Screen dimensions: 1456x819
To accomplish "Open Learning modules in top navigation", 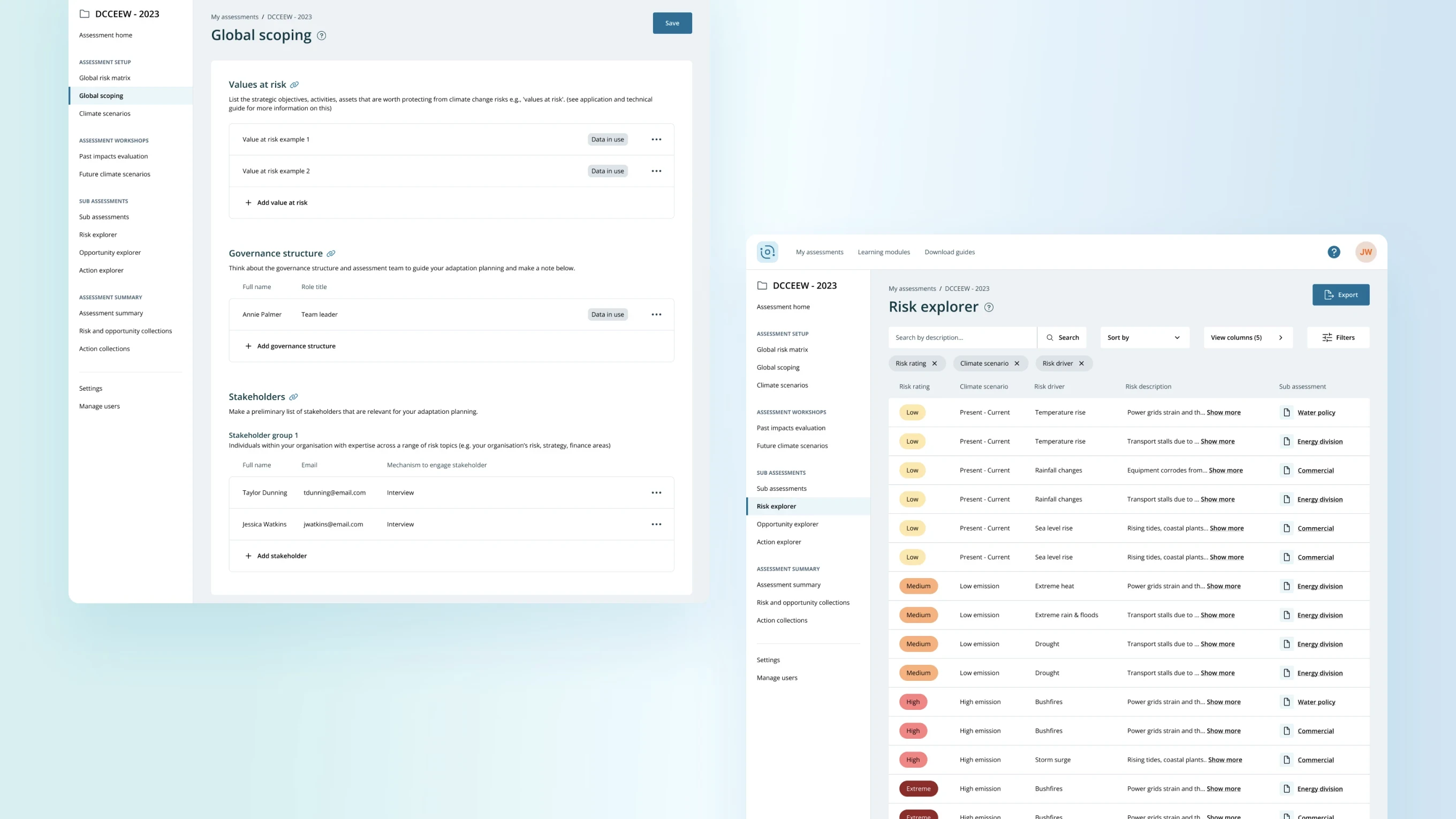I will 883,252.
